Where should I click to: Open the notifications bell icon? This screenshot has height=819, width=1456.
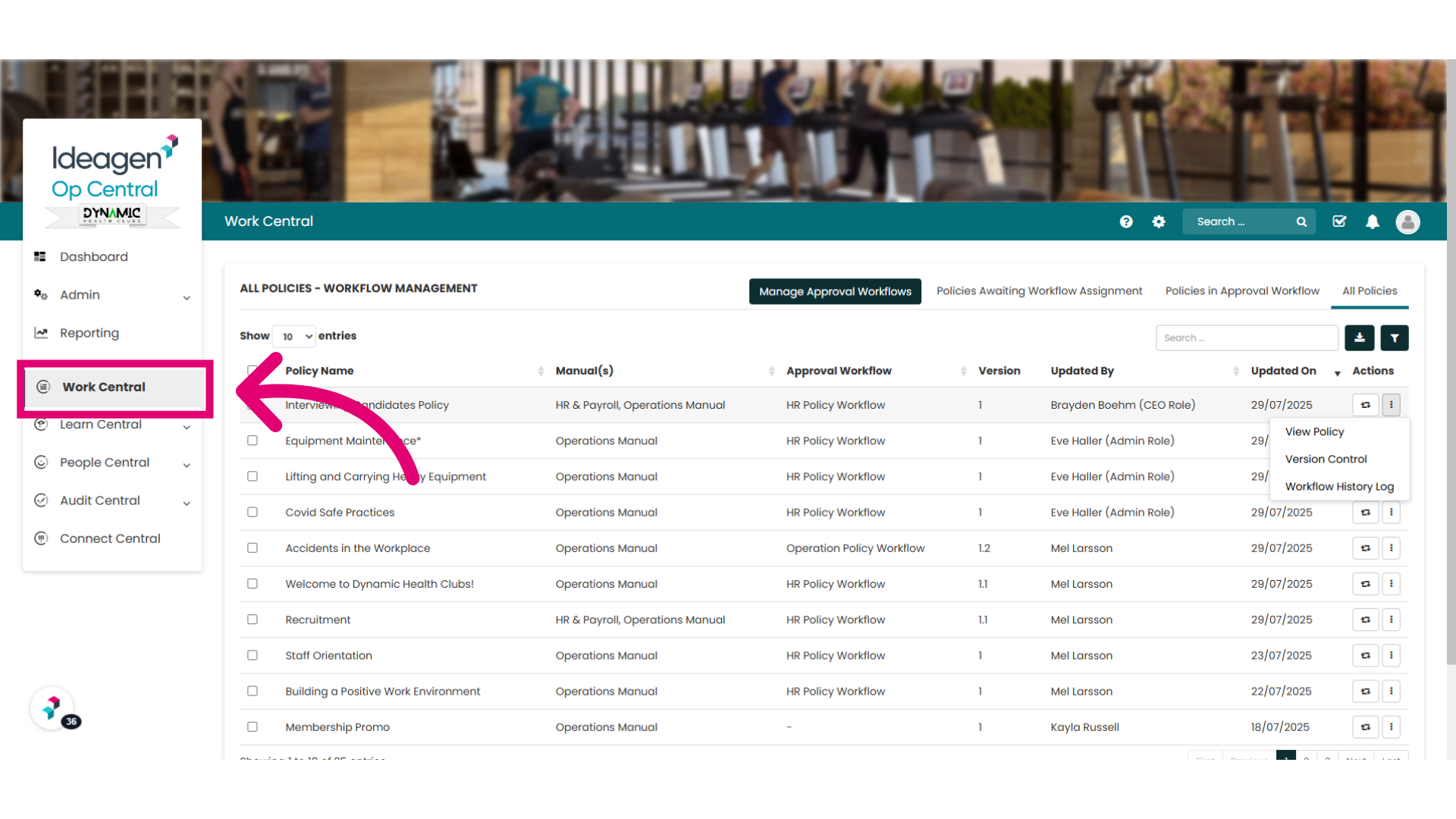click(1373, 221)
